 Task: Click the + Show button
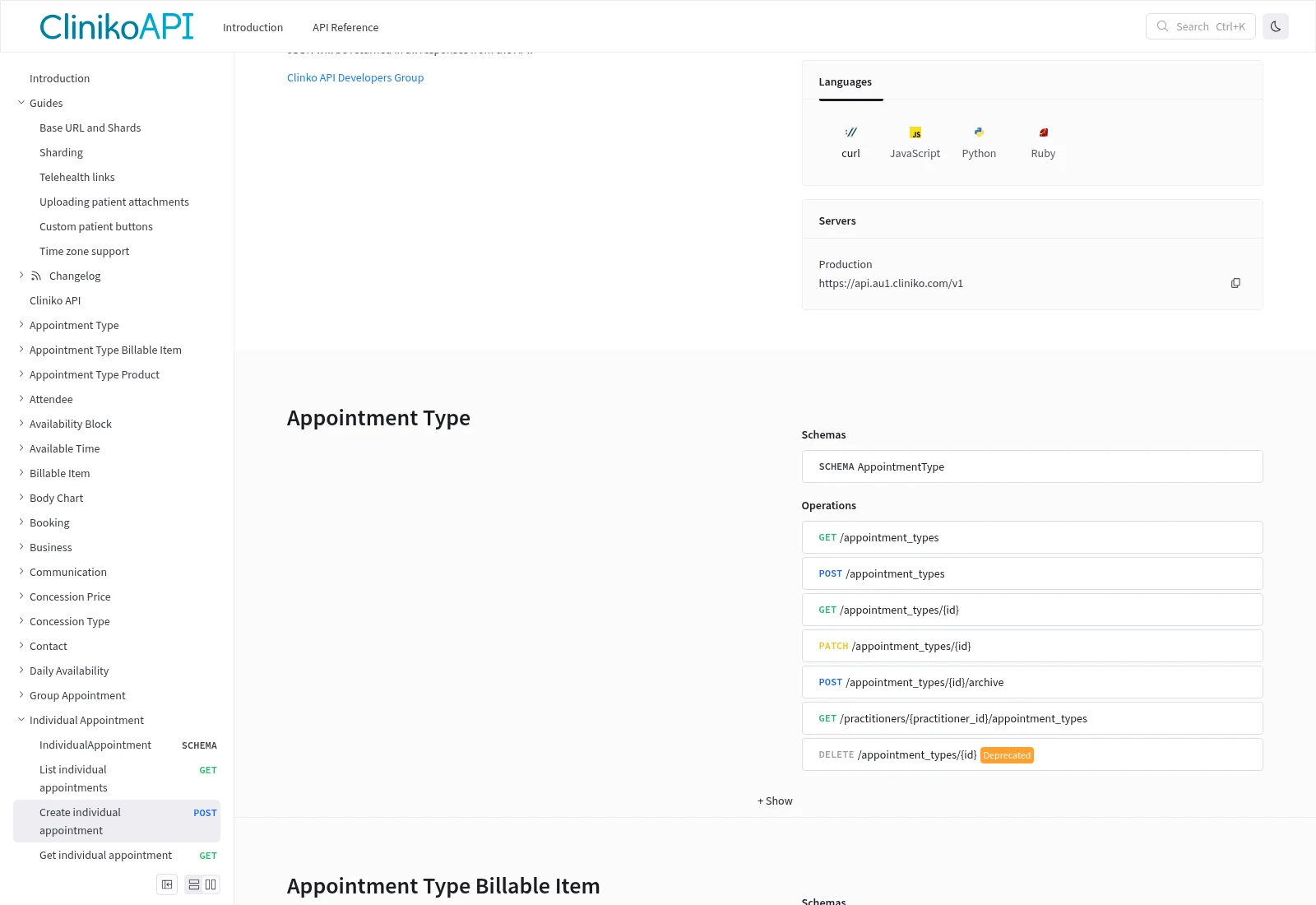pyautogui.click(x=775, y=801)
